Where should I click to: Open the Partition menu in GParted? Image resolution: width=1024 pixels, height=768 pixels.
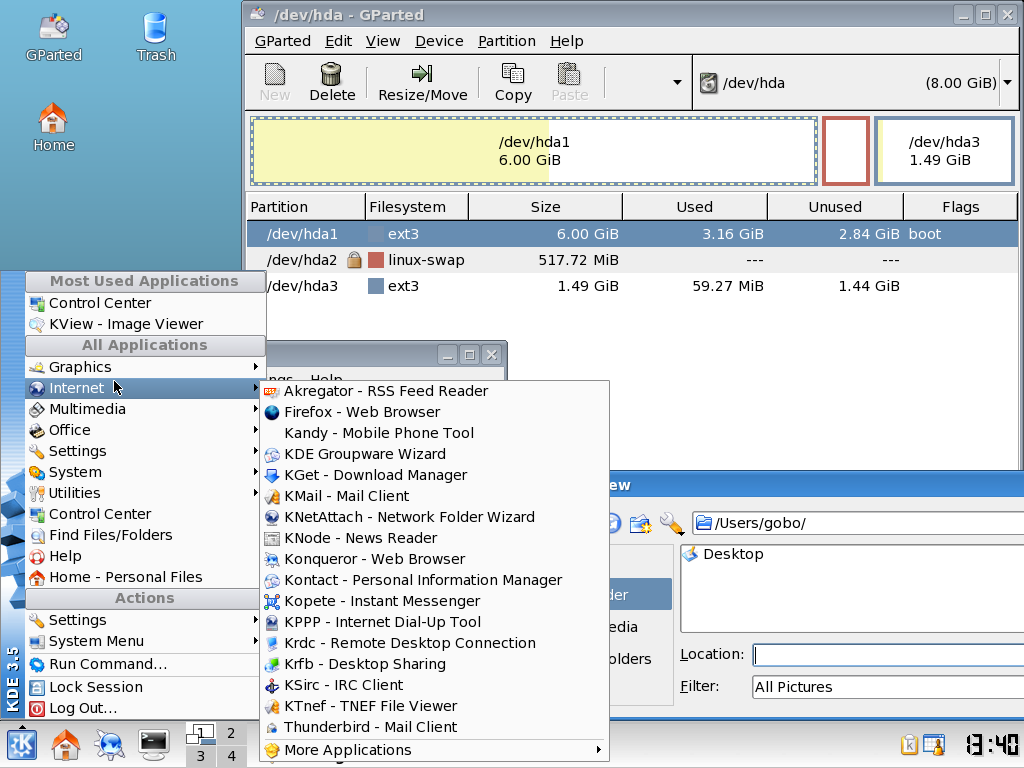(507, 41)
